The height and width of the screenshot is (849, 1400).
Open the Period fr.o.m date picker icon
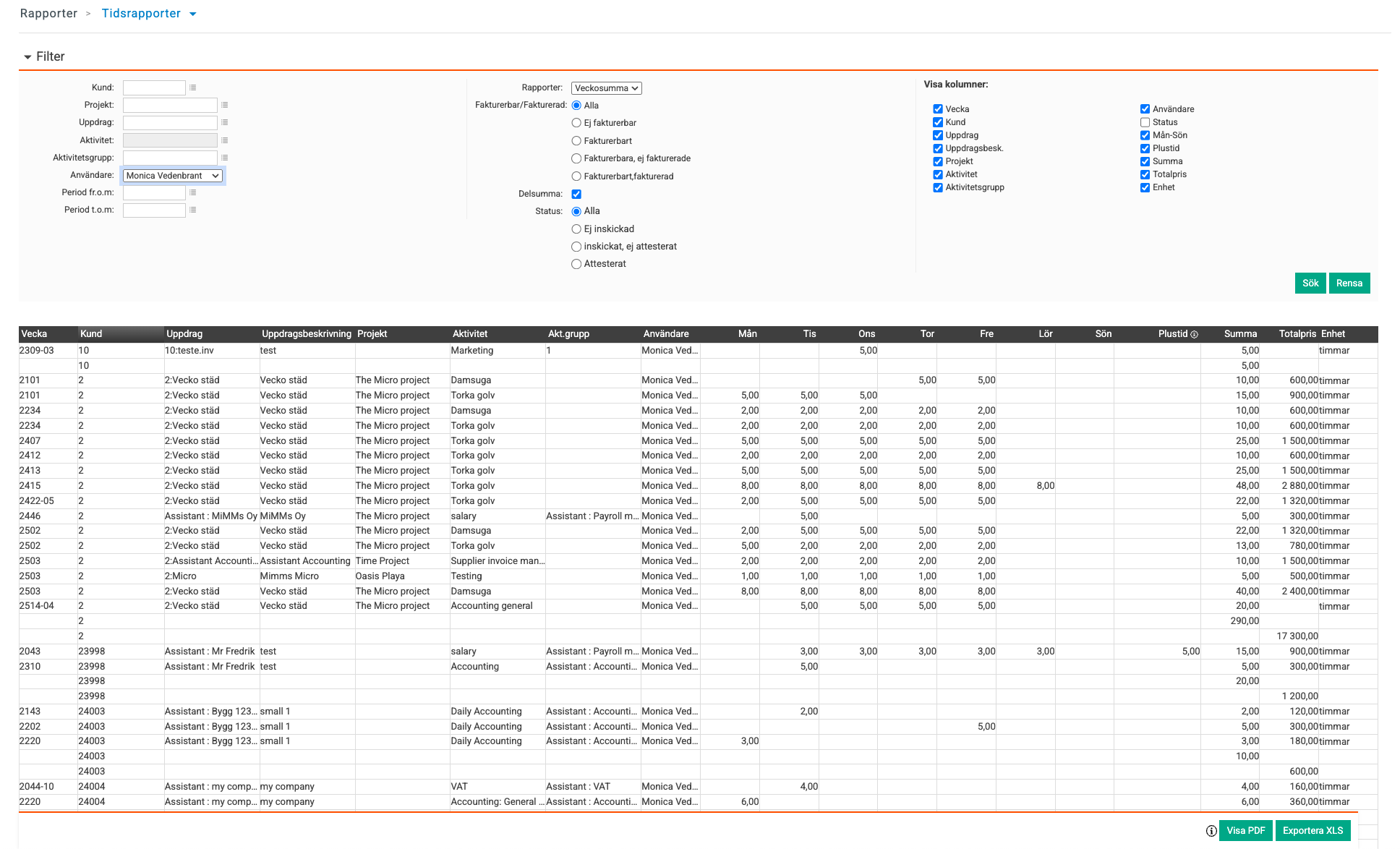point(193,192)
